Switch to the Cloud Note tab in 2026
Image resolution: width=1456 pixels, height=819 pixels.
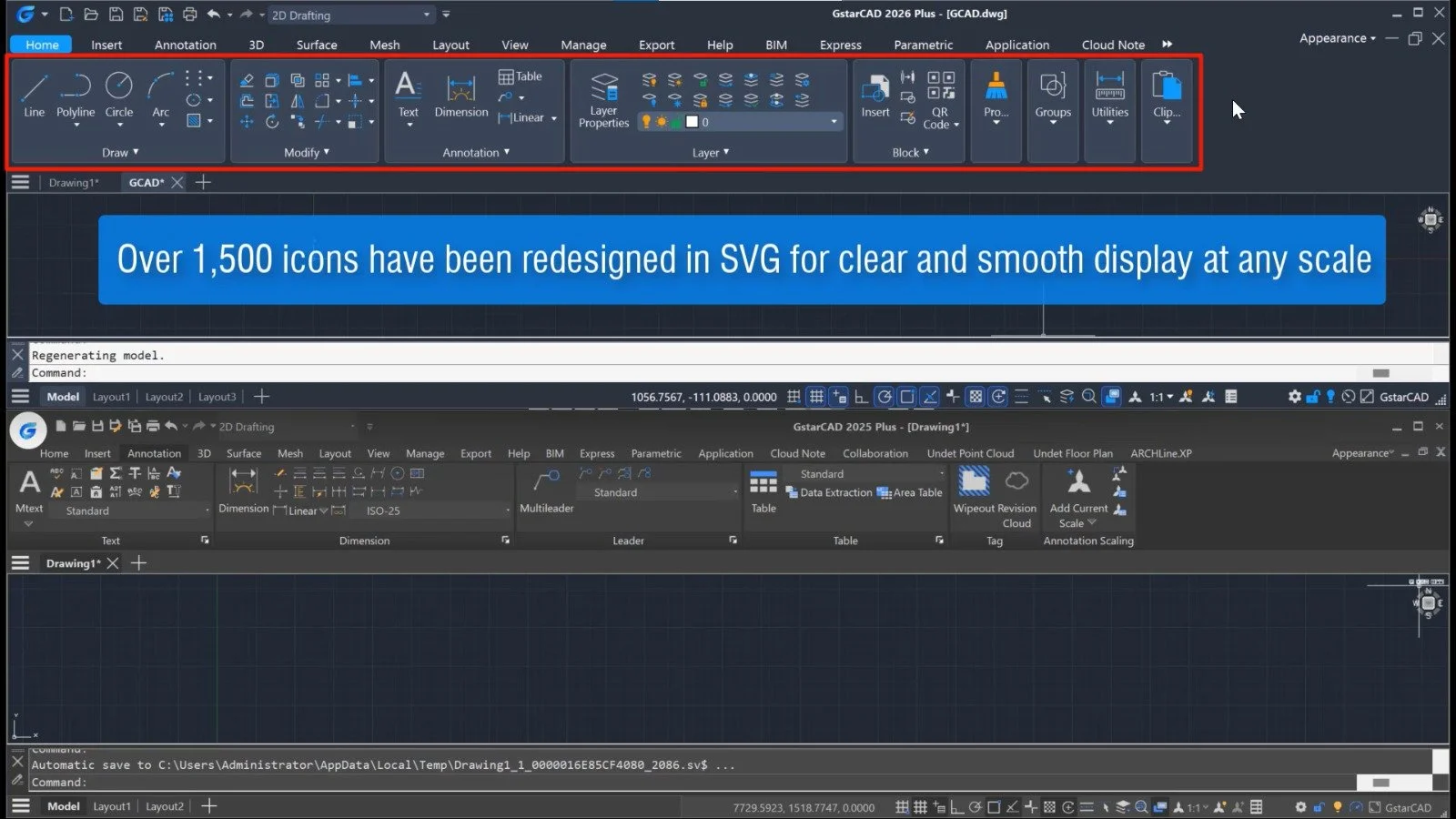1113,45
